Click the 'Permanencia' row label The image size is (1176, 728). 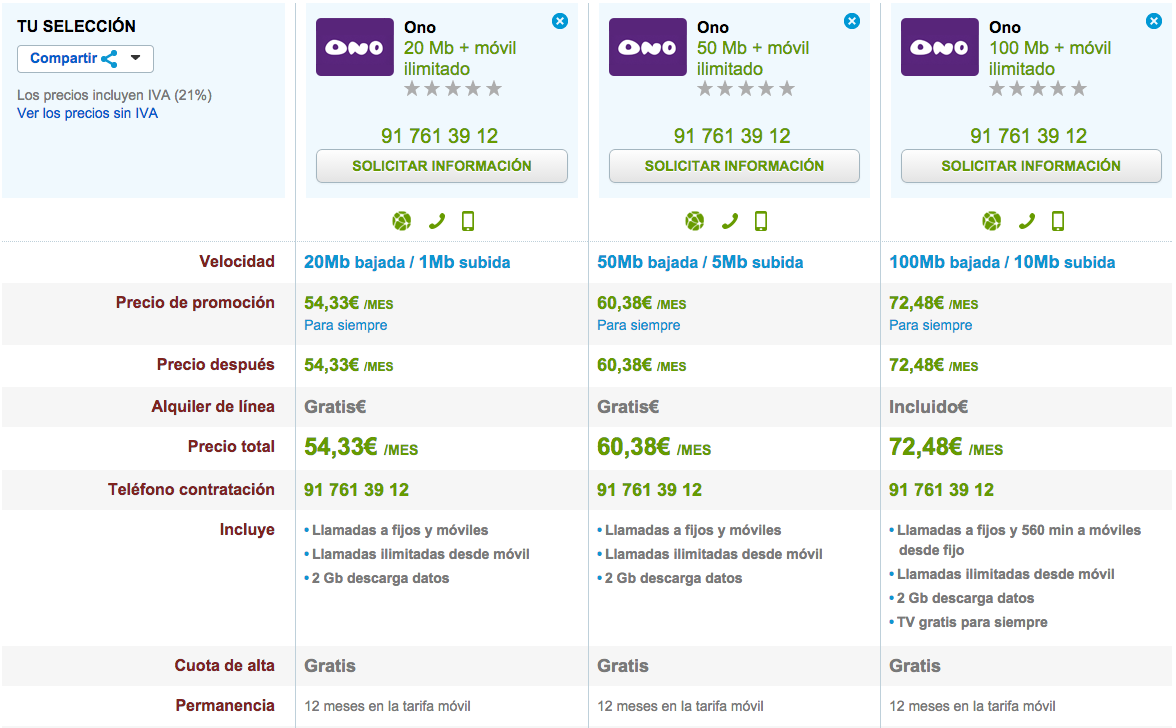225,706
